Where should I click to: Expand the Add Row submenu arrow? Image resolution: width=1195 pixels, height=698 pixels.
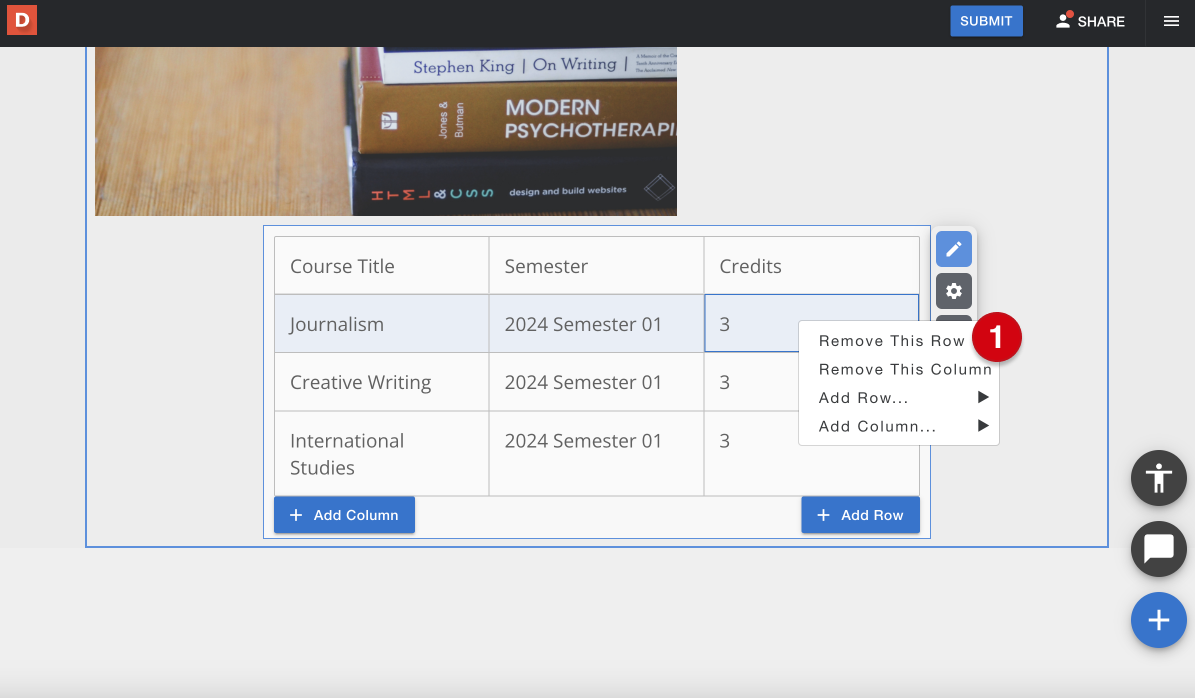coord(983,397)
